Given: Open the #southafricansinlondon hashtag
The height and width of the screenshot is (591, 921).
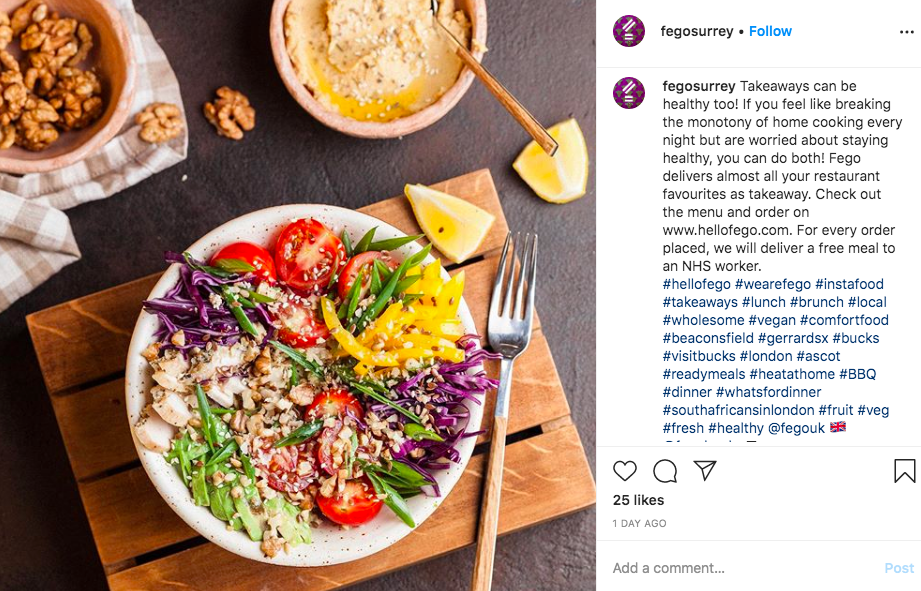Looking at the screenshot, I should tap(738, 410).
